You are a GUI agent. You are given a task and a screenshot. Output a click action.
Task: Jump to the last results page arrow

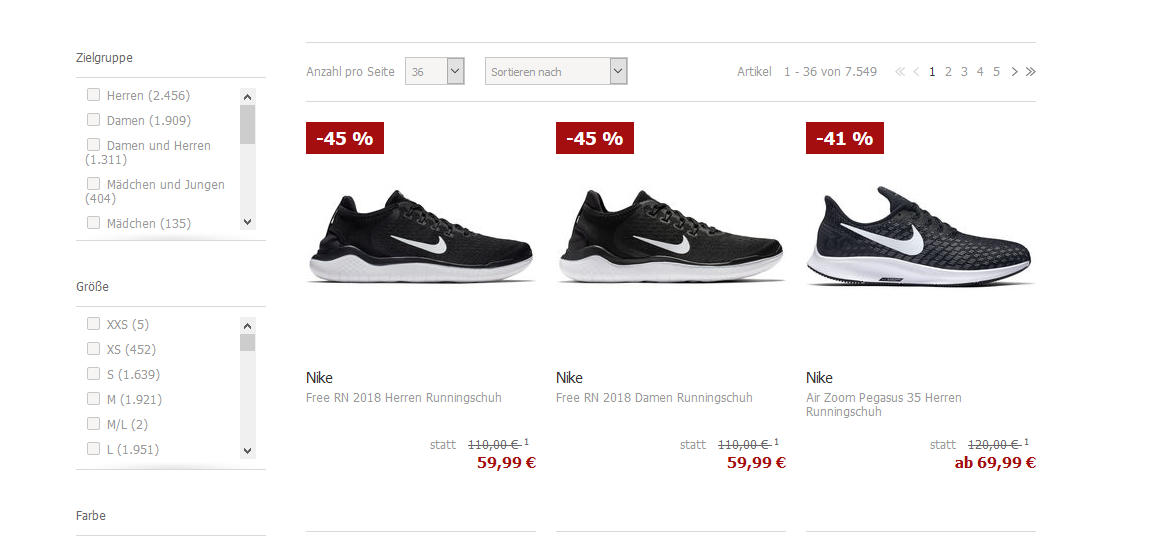pos(1031,72)
